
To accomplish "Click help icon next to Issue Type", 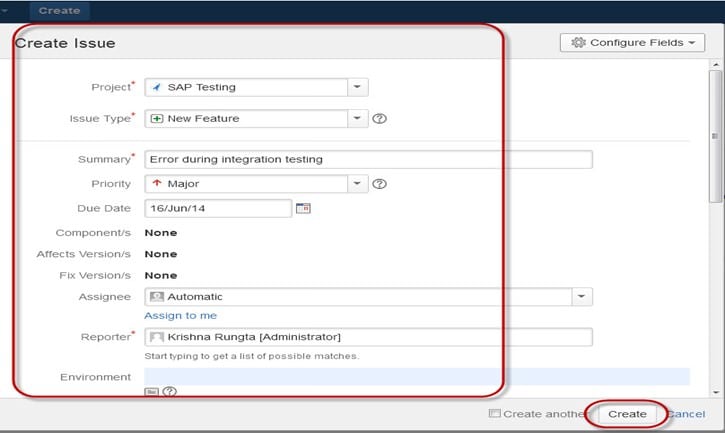I will (379, 119).
